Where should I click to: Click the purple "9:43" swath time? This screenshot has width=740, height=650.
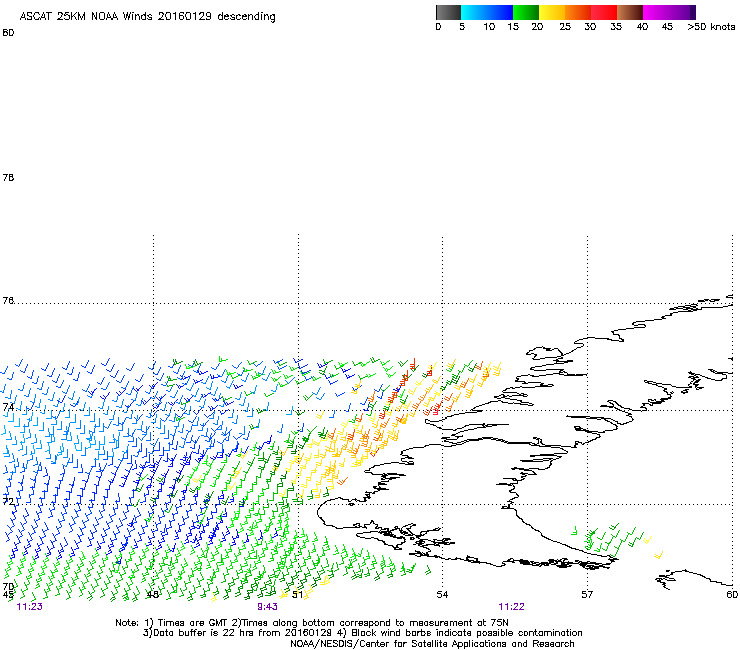(x=267, y=607)
